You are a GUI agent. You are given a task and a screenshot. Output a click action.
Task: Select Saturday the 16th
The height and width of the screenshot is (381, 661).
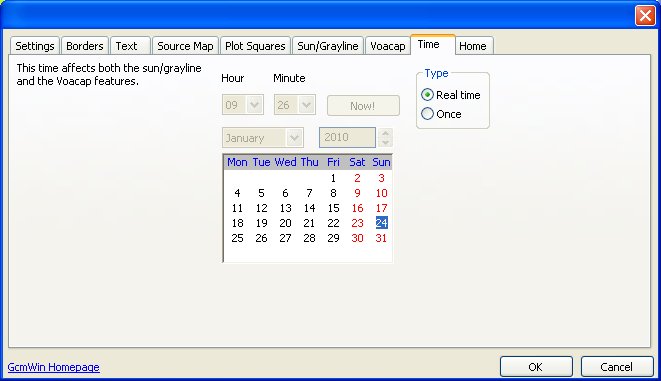click(357, 208)
